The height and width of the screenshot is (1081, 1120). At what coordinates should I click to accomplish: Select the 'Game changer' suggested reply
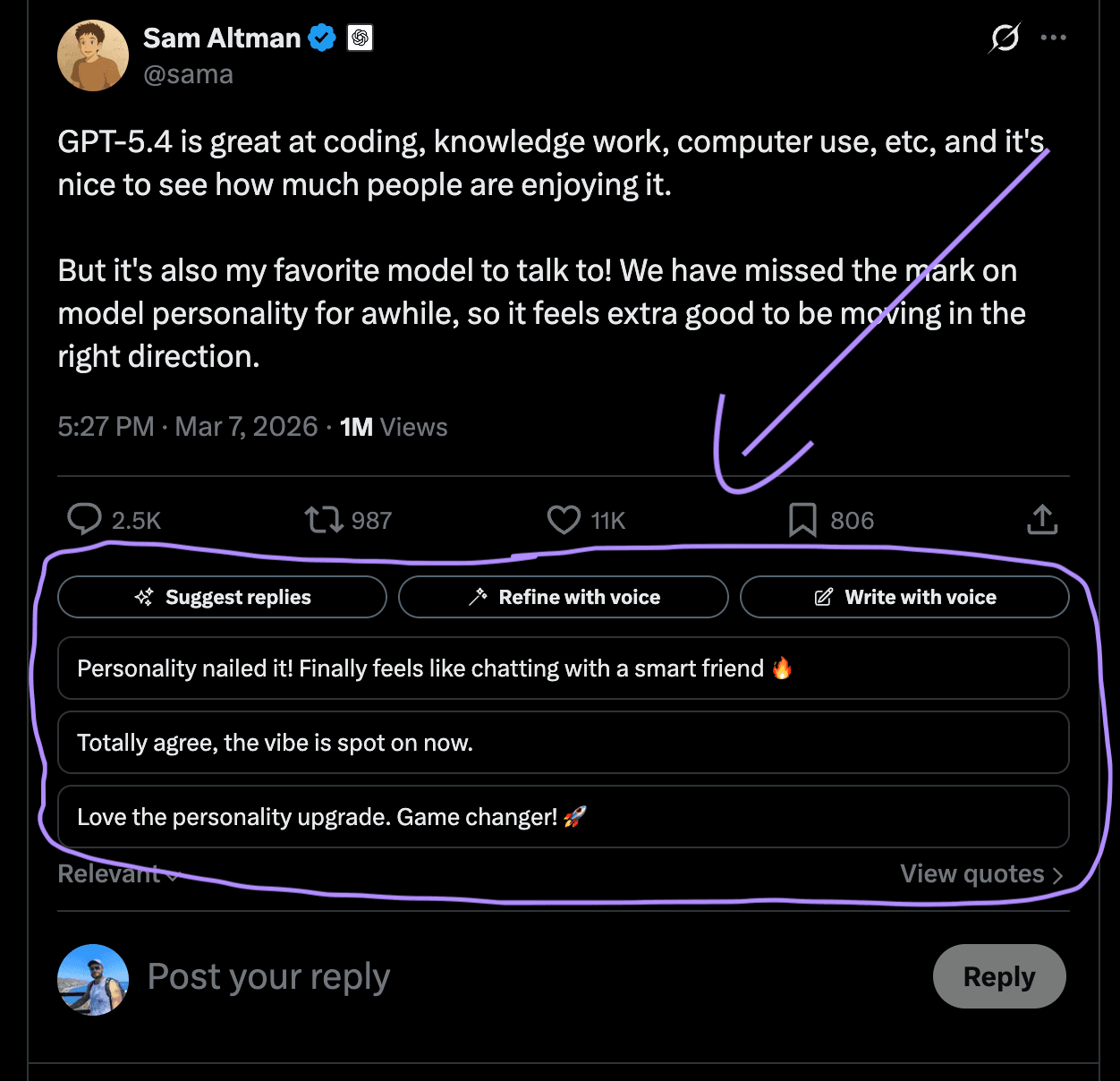[564, 816]
